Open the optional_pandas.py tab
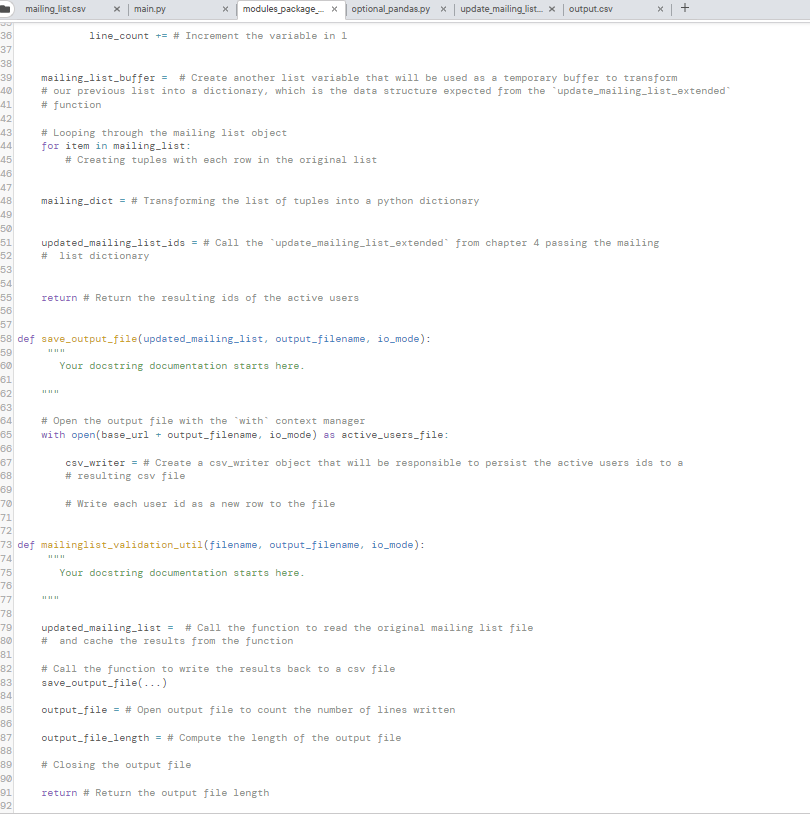The width and height of the screenshot is (810, 816). tap(390, 8)
